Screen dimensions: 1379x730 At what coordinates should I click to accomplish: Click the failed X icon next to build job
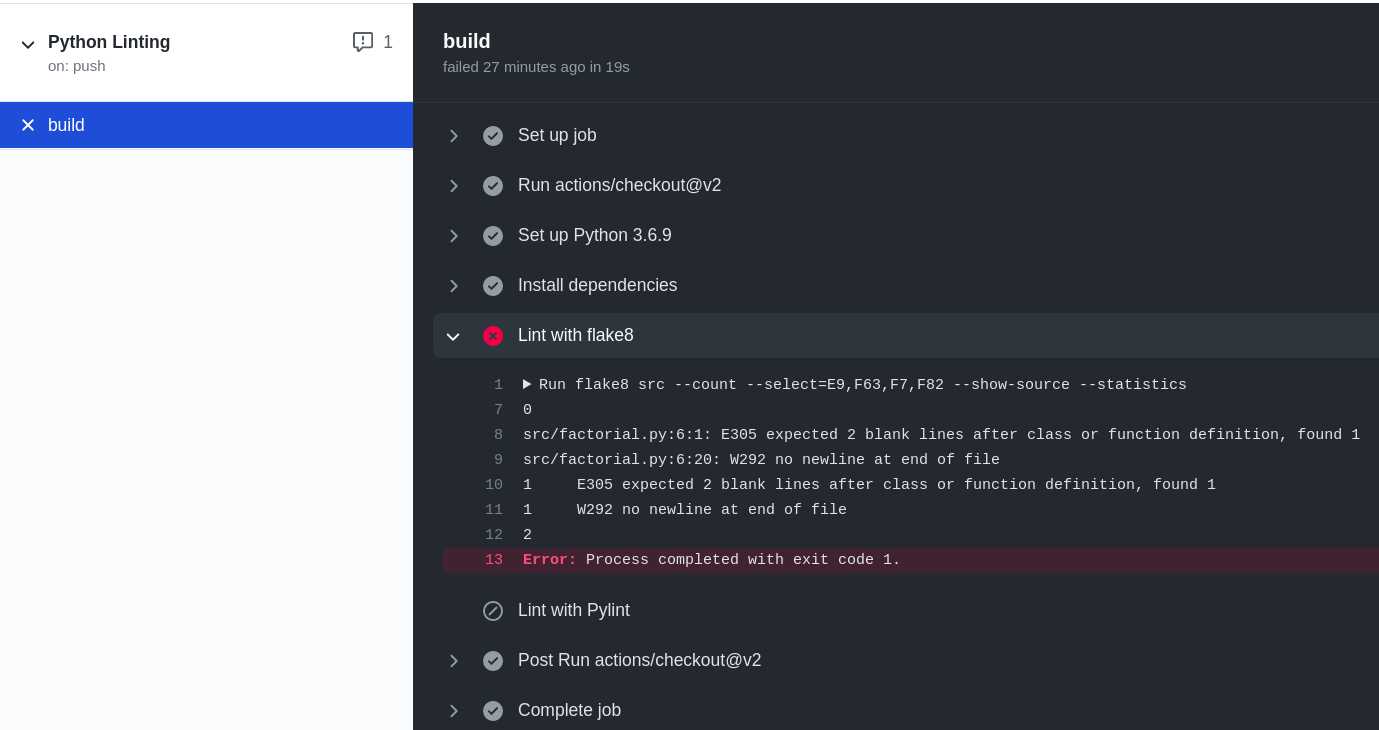click(x=28, y=125)
